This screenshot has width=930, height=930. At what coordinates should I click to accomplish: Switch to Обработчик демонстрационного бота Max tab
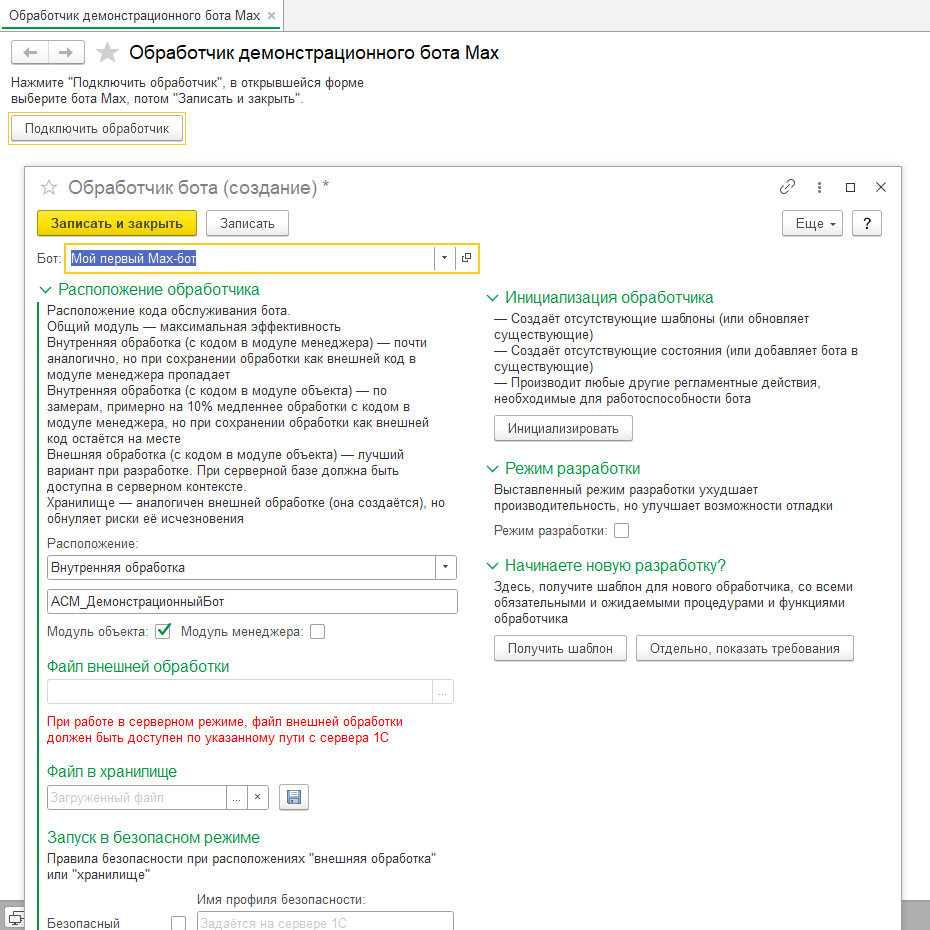point(134,15)
